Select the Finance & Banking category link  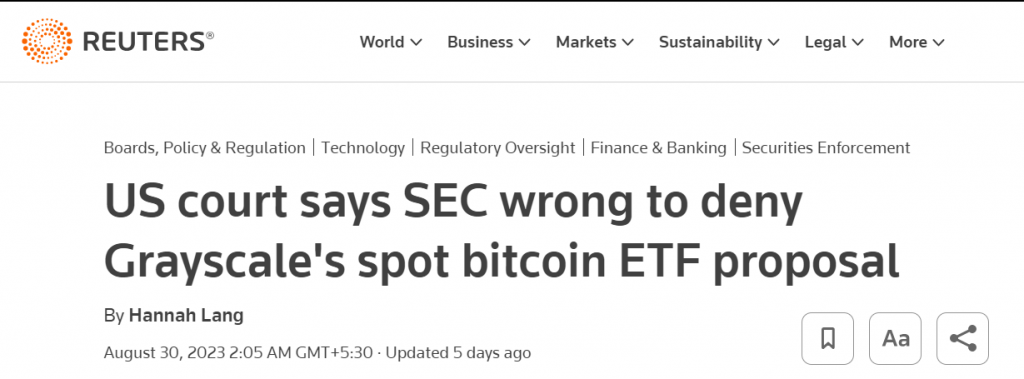pyautogui.click(x=658, y=148)
